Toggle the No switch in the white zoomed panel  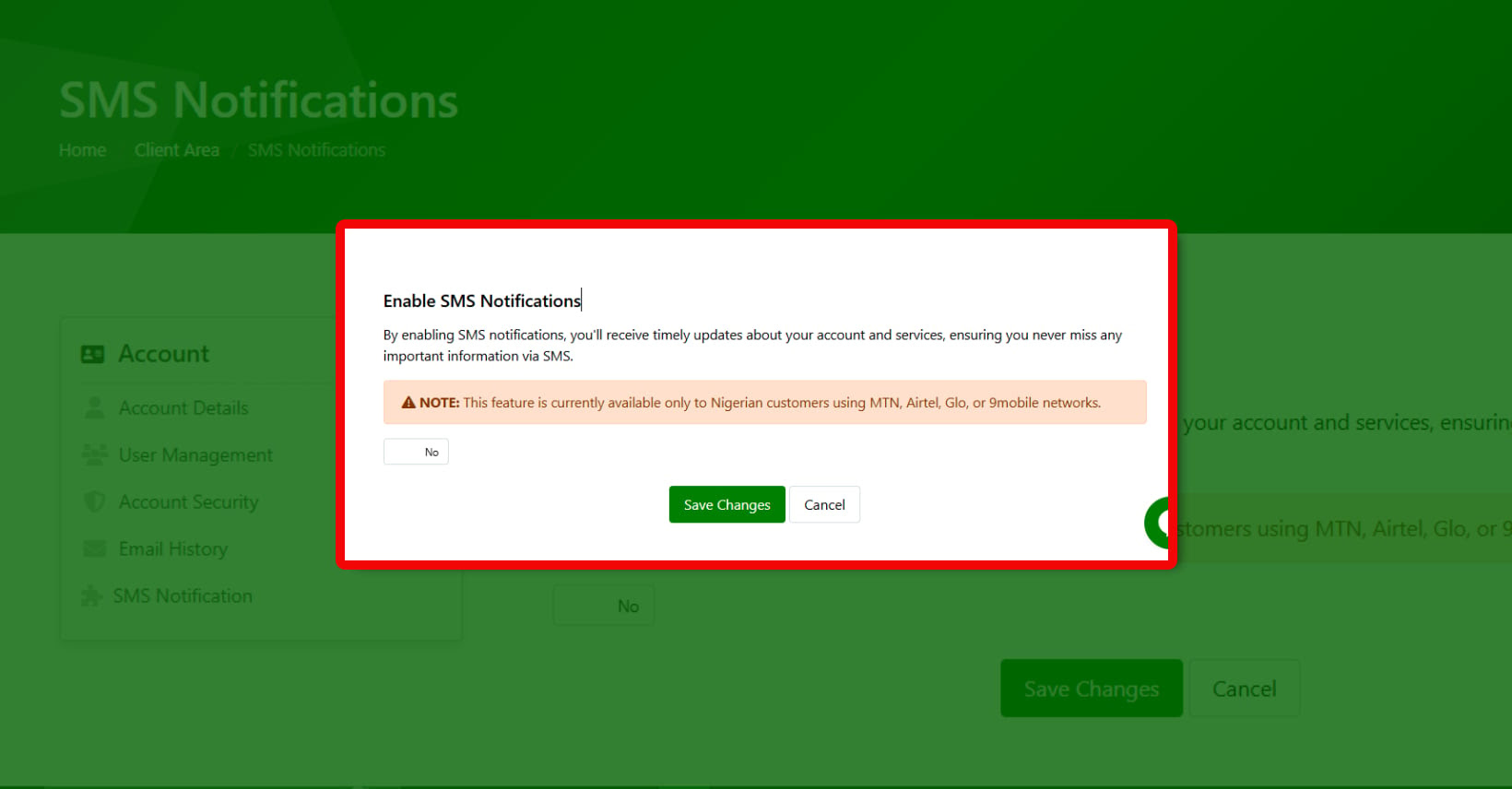coord(416,452)
